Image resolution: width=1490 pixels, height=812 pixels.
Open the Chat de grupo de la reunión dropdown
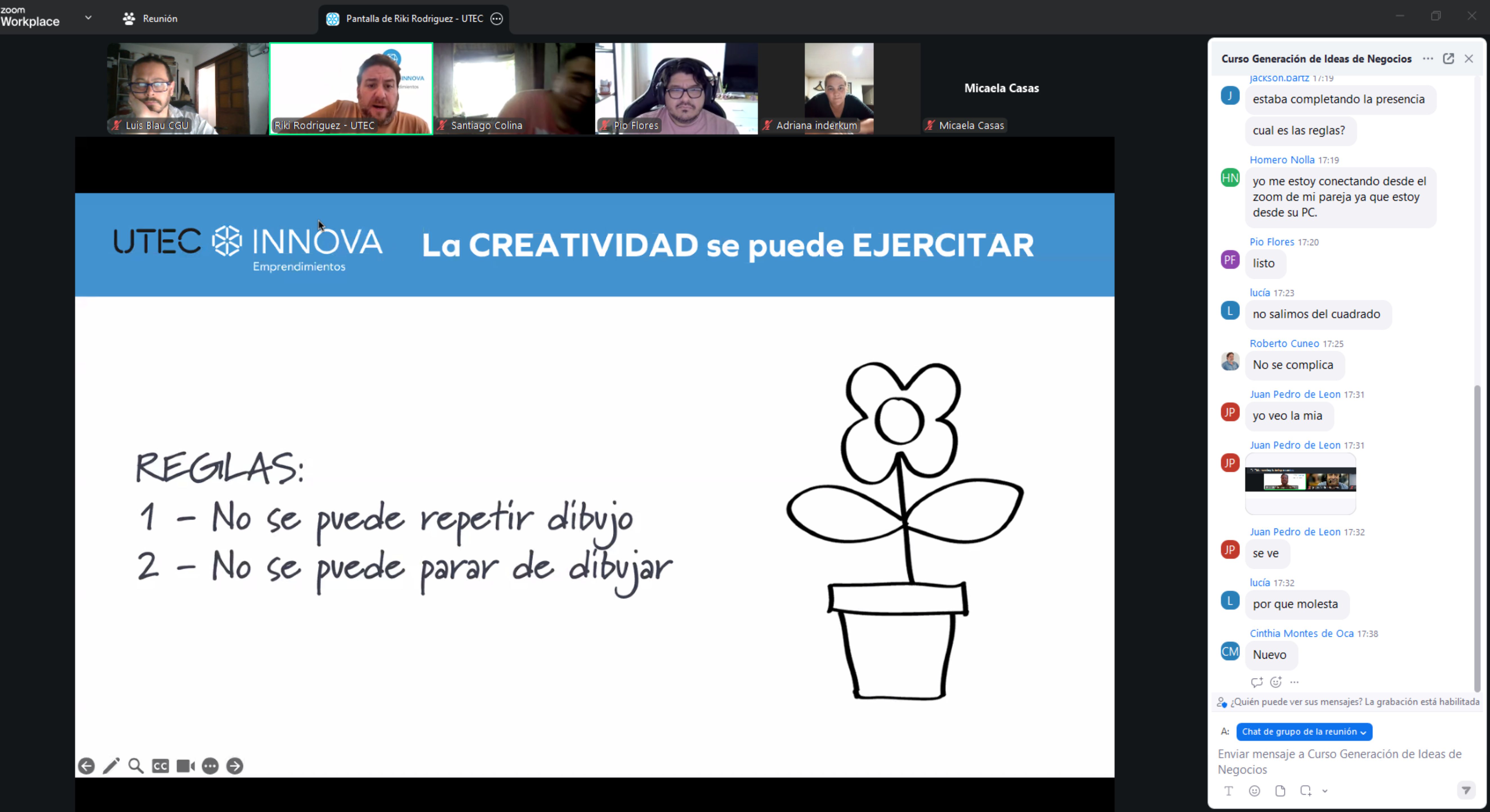pos(1304,732)
